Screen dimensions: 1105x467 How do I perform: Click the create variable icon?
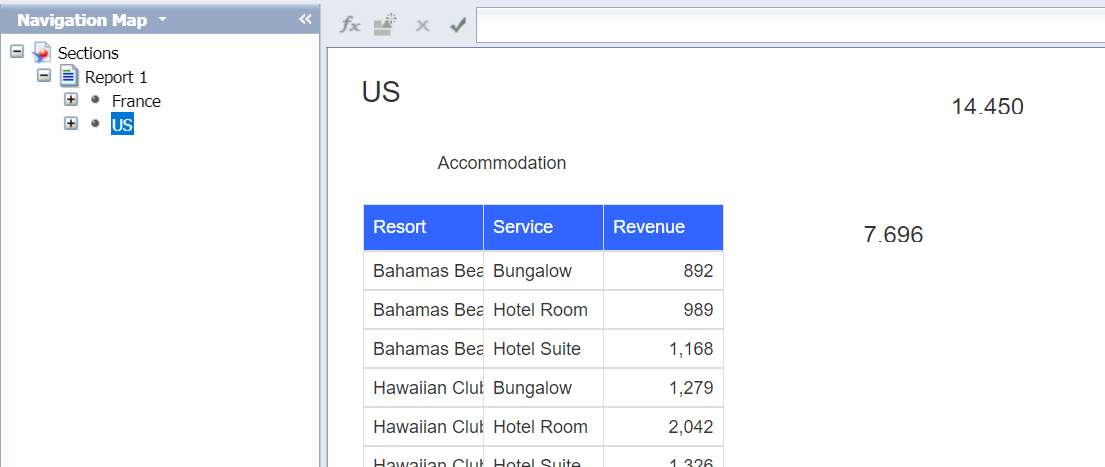coord(385,25)
